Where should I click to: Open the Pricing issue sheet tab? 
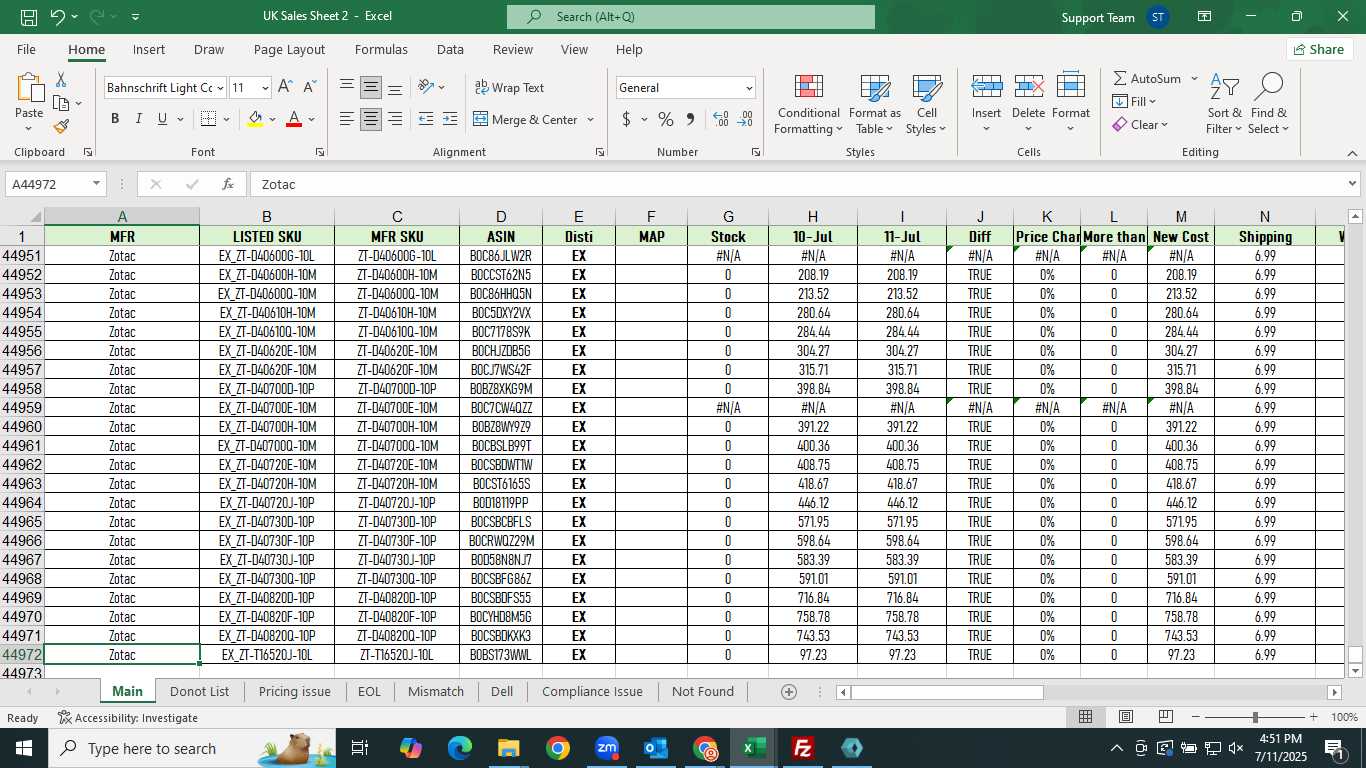pos(294,692)
